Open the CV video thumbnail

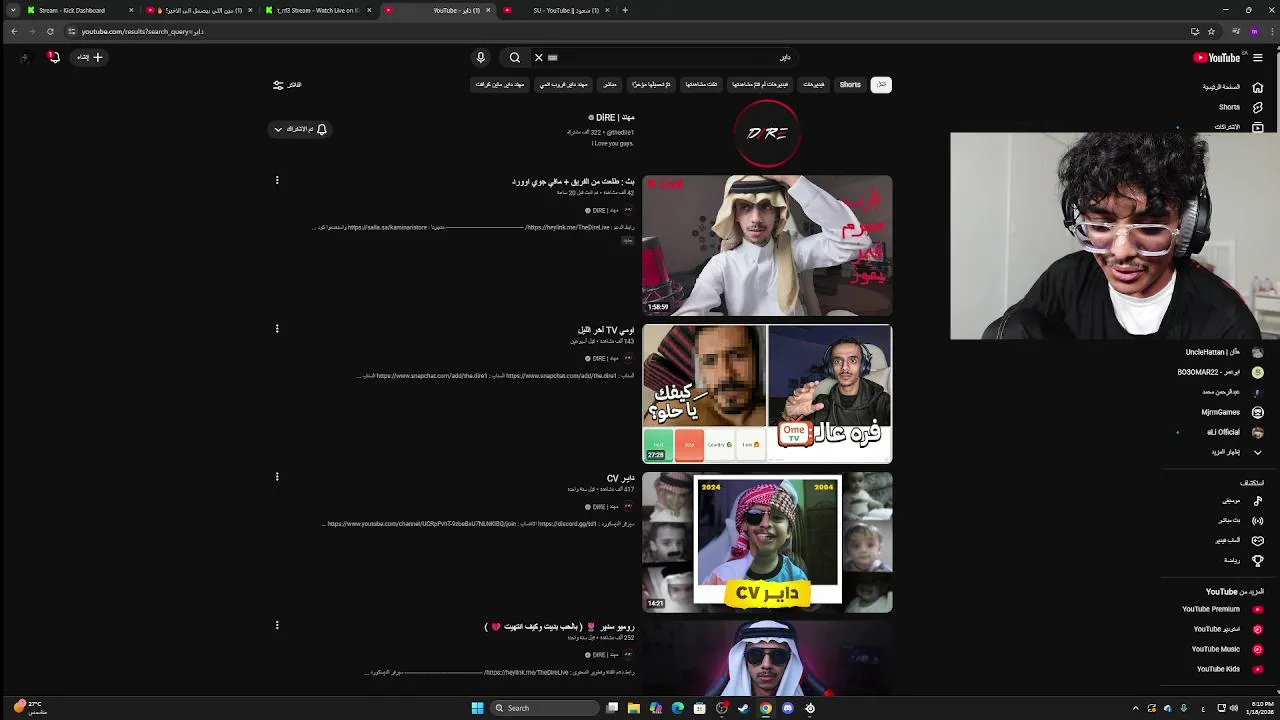767,542
